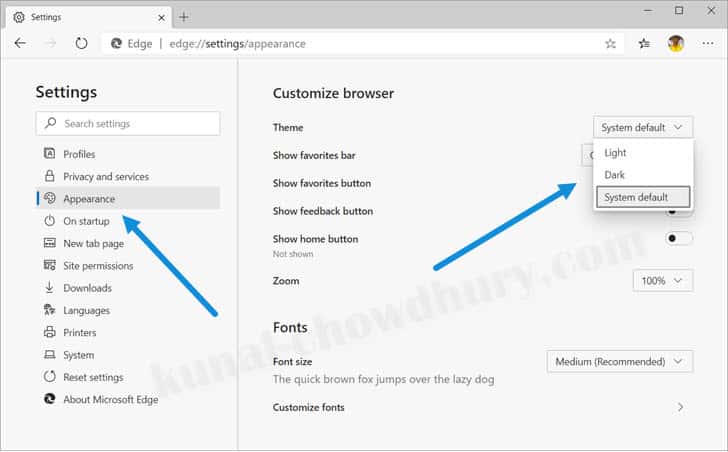Image resolution: width=728 pixels, height=452 pixels.
Task: Click the Edge logo in address bar
Action: 116,44
